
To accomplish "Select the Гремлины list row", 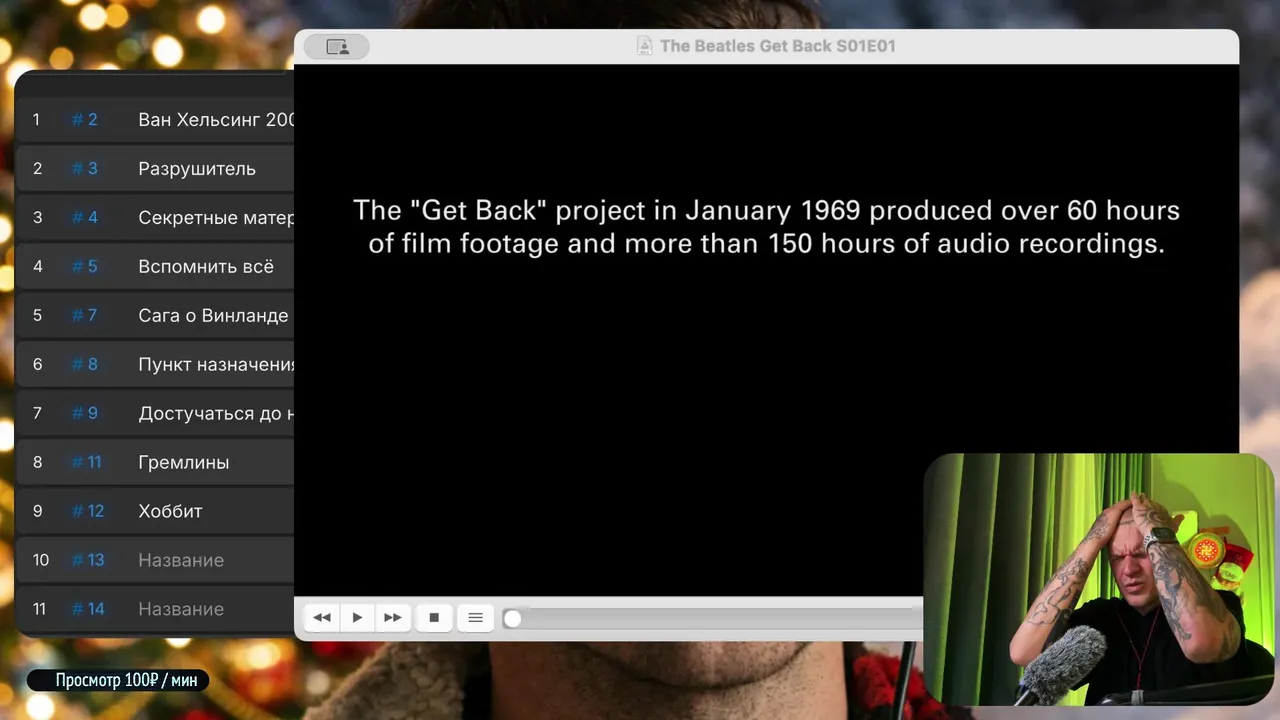I will 155,463.
